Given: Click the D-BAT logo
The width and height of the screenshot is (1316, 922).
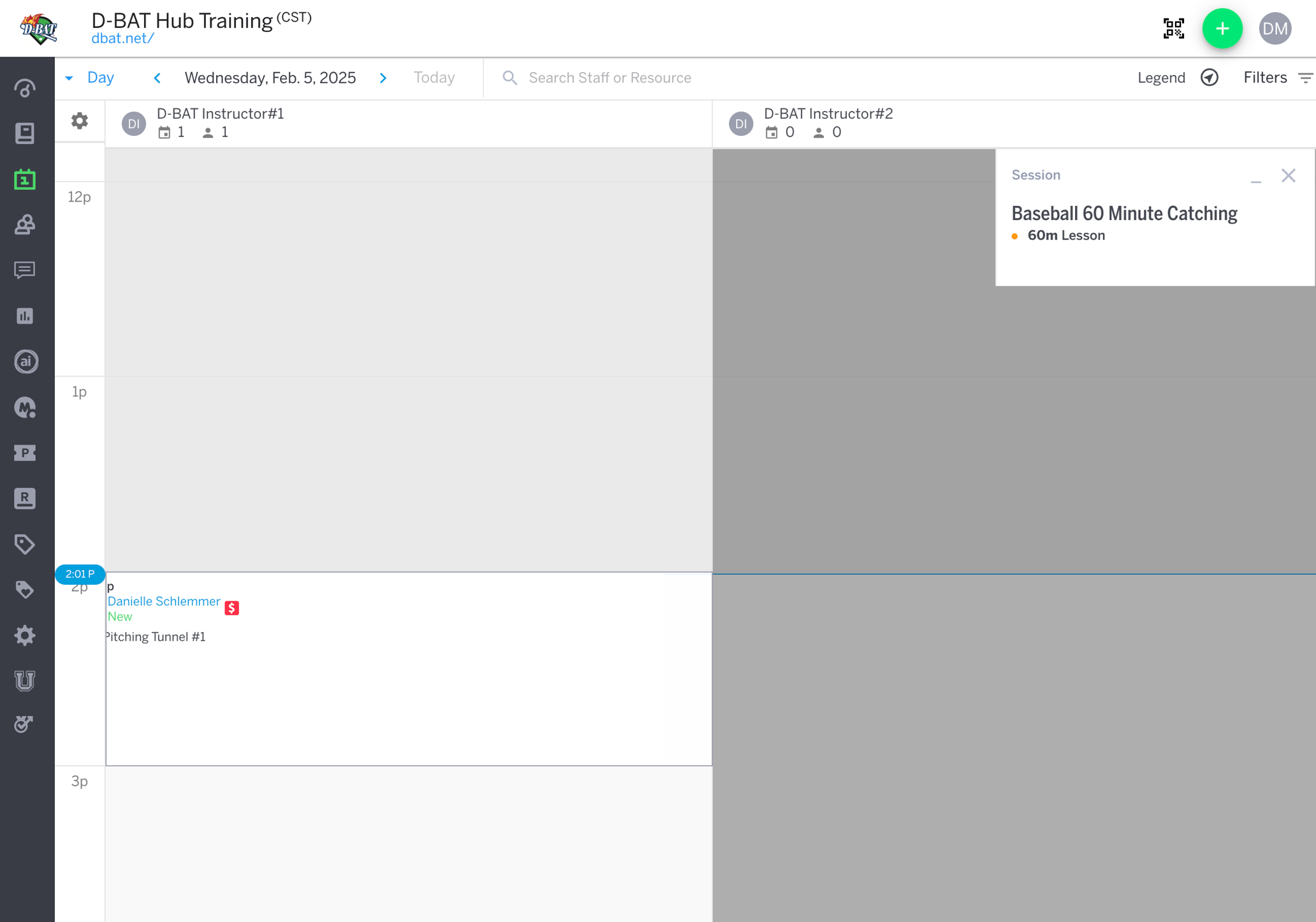Looking at the screenshot, I should 40,29.
